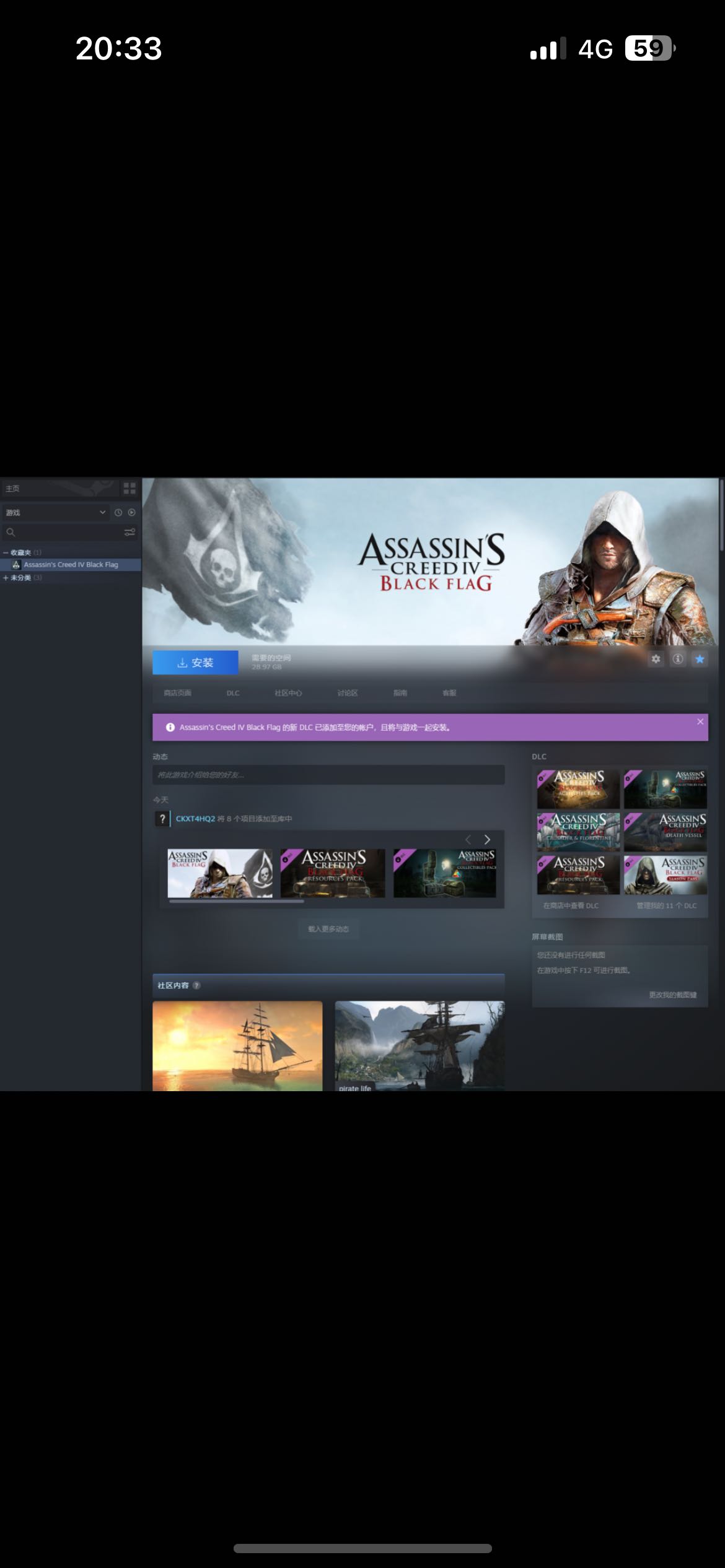
Task: Tap the phone battery indicator
Action: (650, 48)
